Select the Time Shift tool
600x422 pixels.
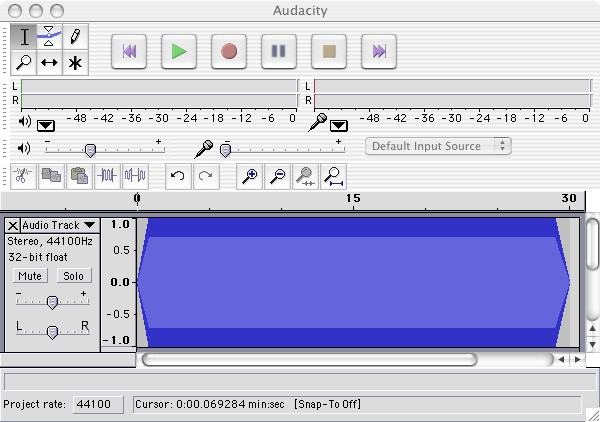49,62
